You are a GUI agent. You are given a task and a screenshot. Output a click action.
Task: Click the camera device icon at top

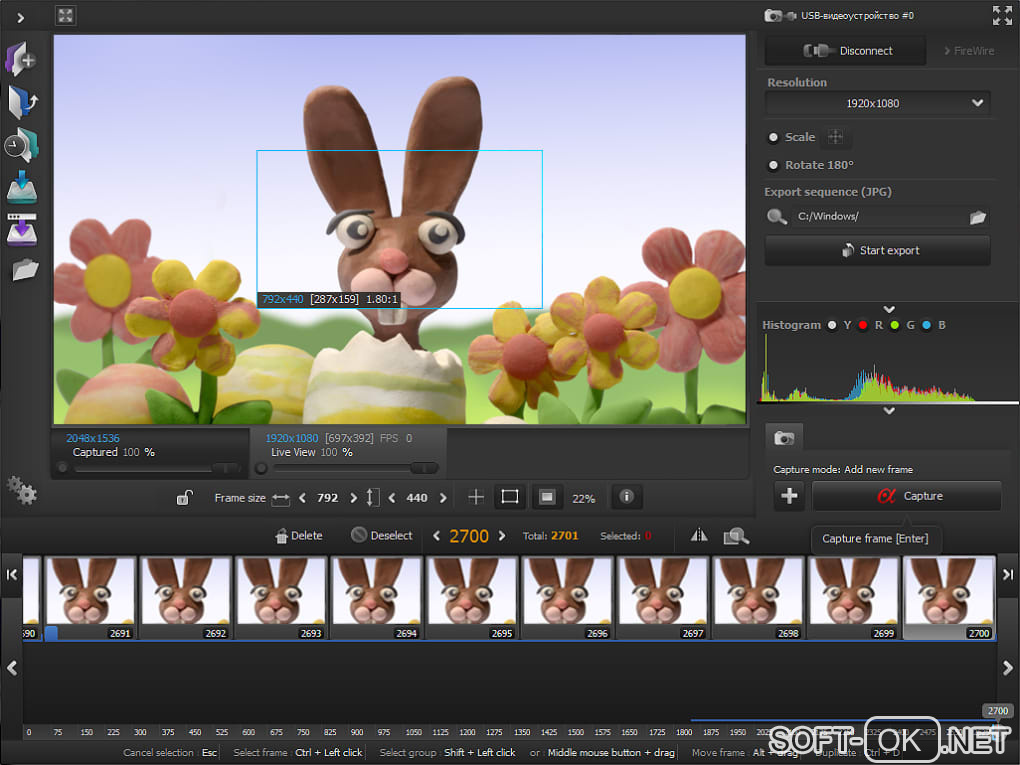[x=780, y=16]
